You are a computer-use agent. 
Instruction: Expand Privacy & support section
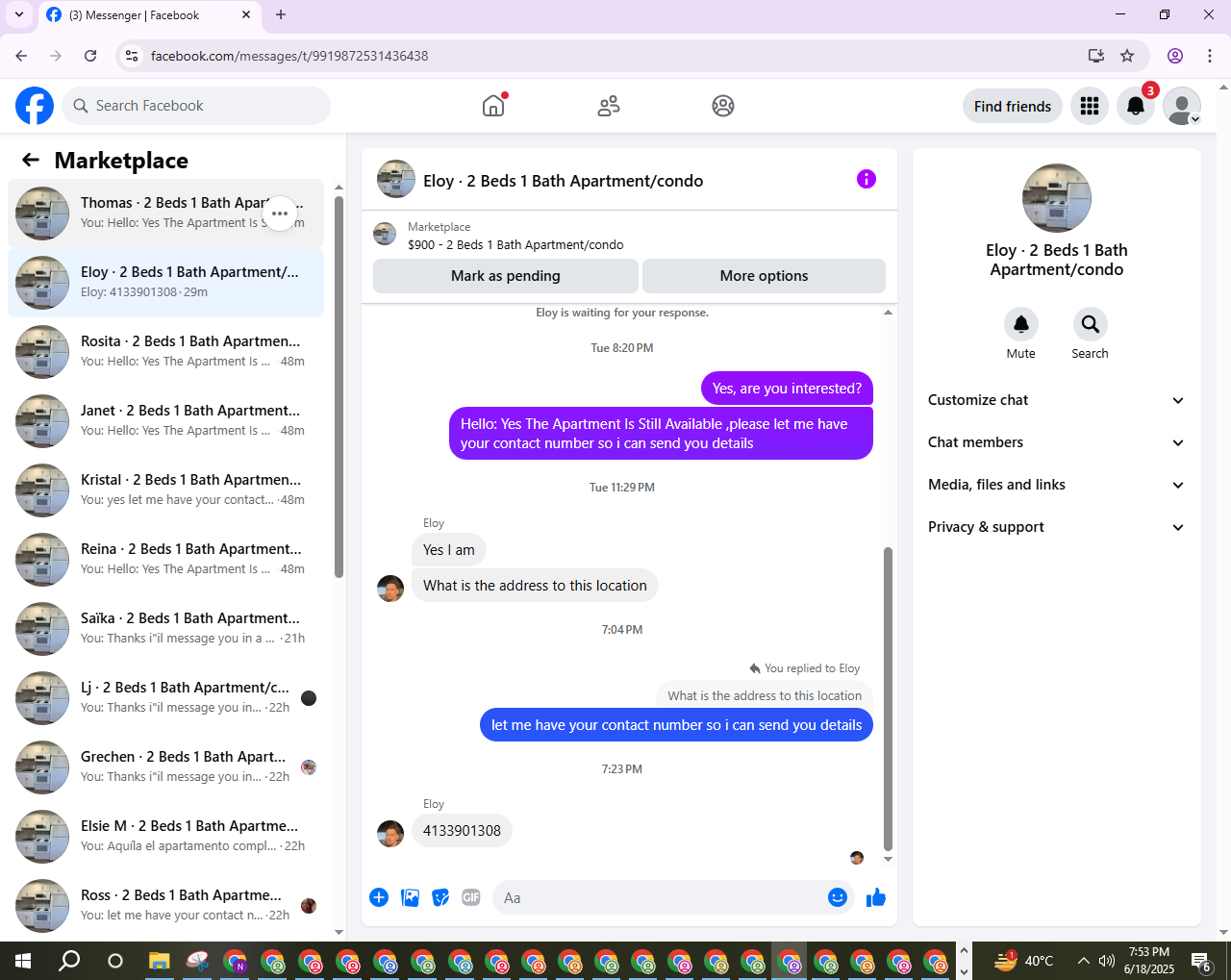[x=1056, y=527]
